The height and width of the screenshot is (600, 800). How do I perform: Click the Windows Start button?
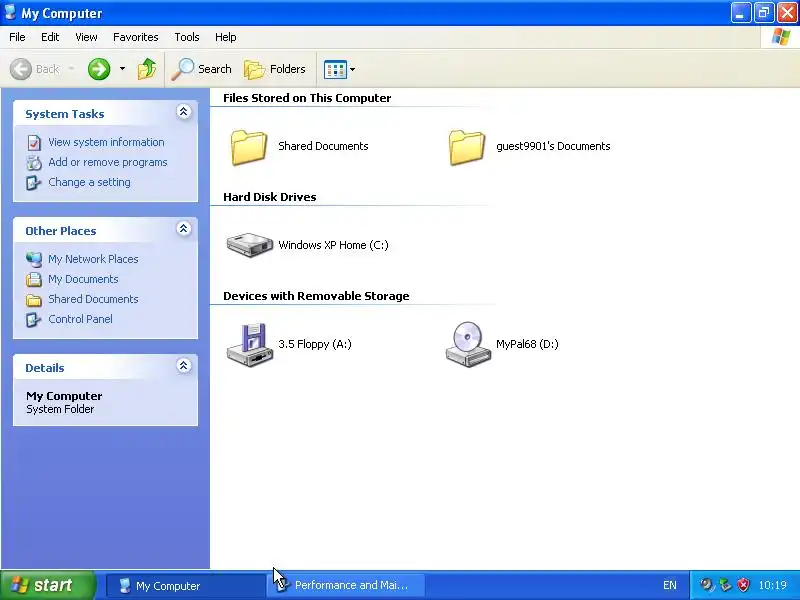pos(47,585)
